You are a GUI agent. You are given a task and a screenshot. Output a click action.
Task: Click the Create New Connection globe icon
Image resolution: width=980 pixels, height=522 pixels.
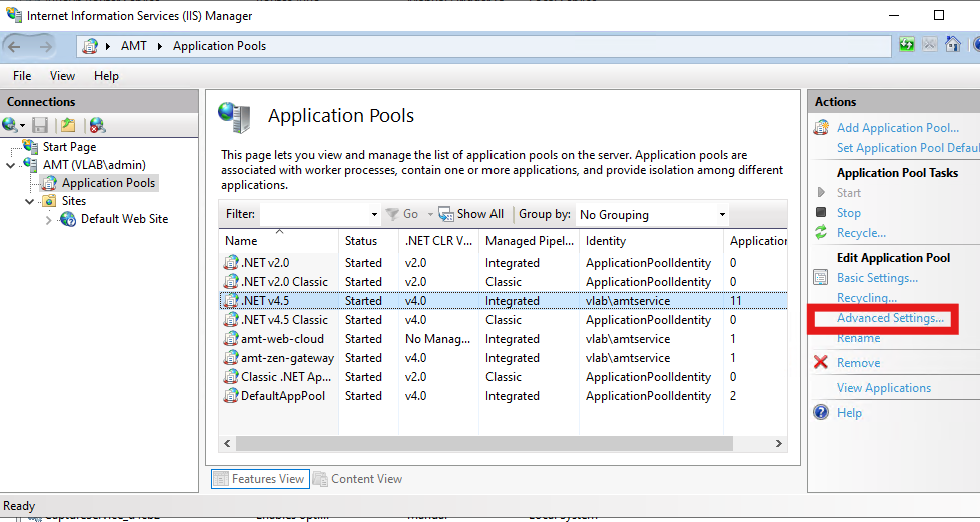pos(9,125)
